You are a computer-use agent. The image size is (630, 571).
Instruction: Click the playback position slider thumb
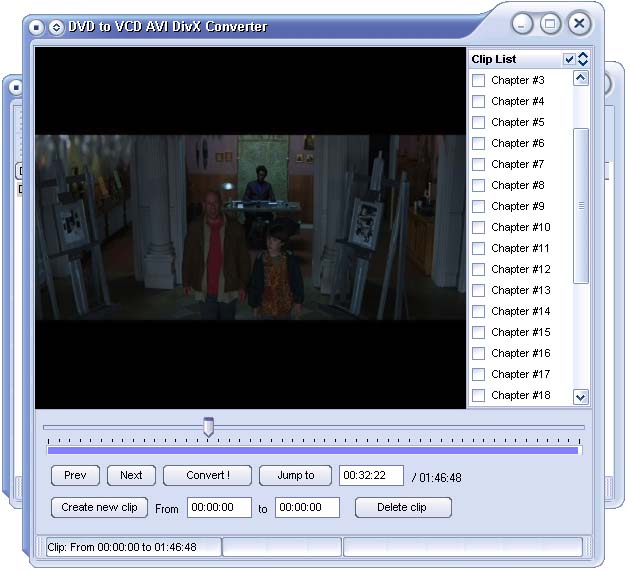click(208, 427)
